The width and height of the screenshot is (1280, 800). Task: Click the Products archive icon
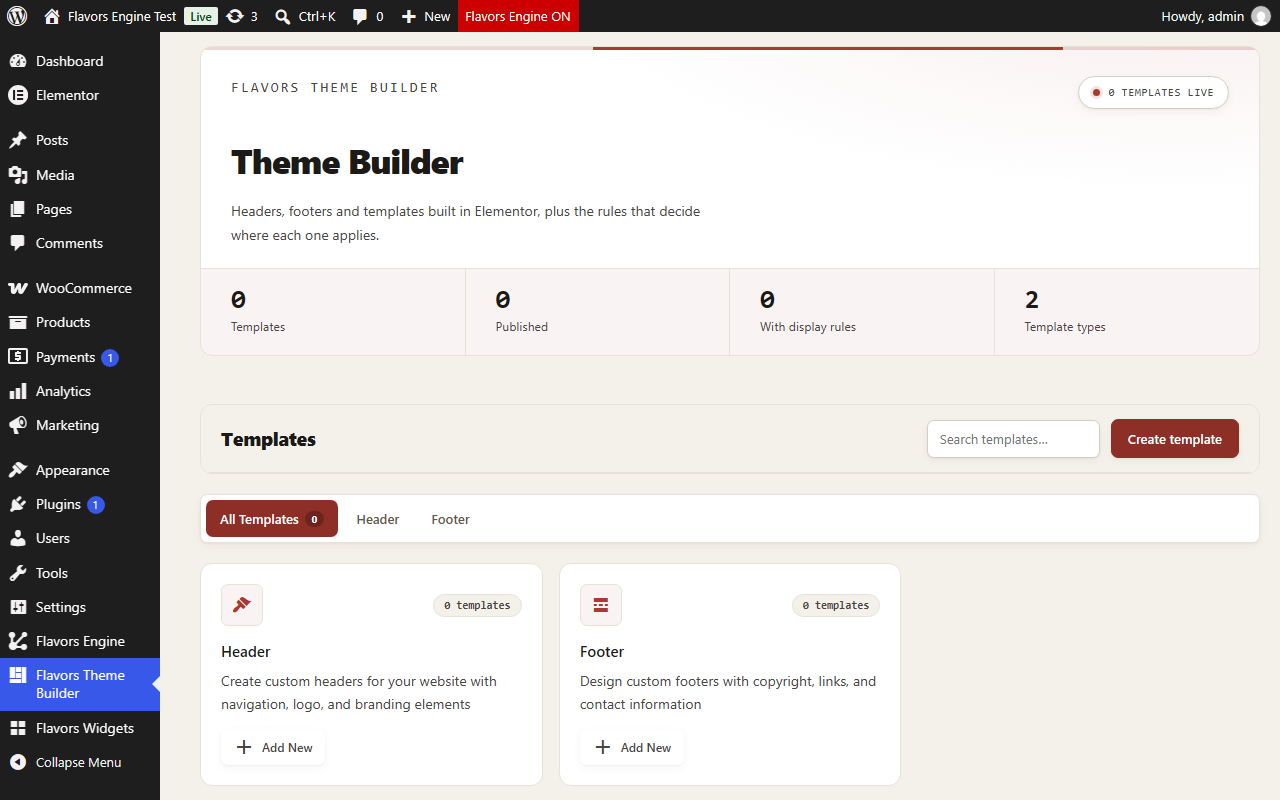coord(17,322)
